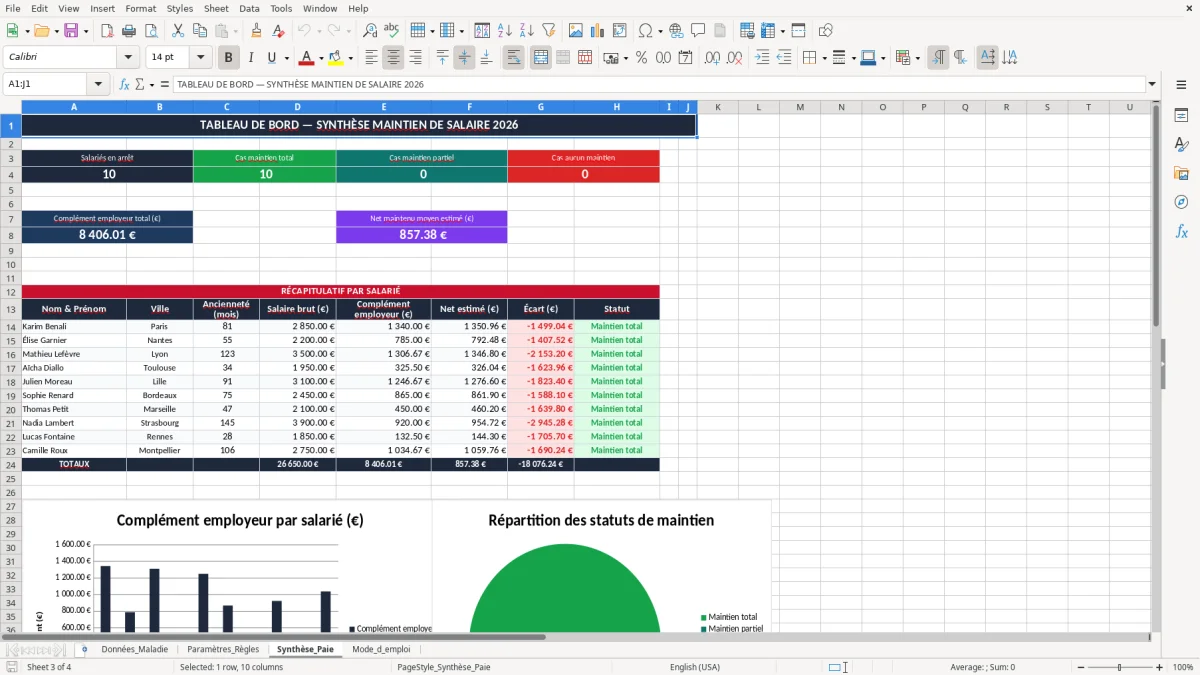1200x675 pixels.
Task: Adjust the zoom slider
Action: coord(1119,667)
